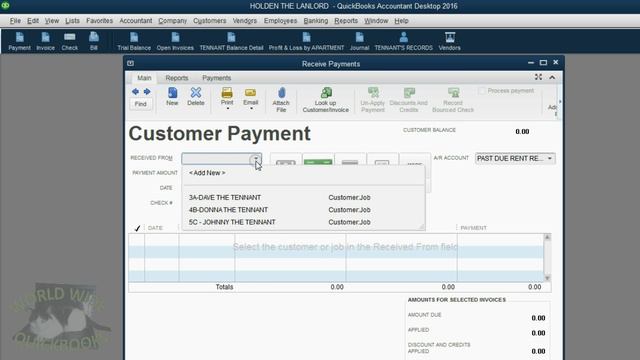This screenshot has width=640, height=360.
Task: Attach File to the payment
Action: point(281,100)
